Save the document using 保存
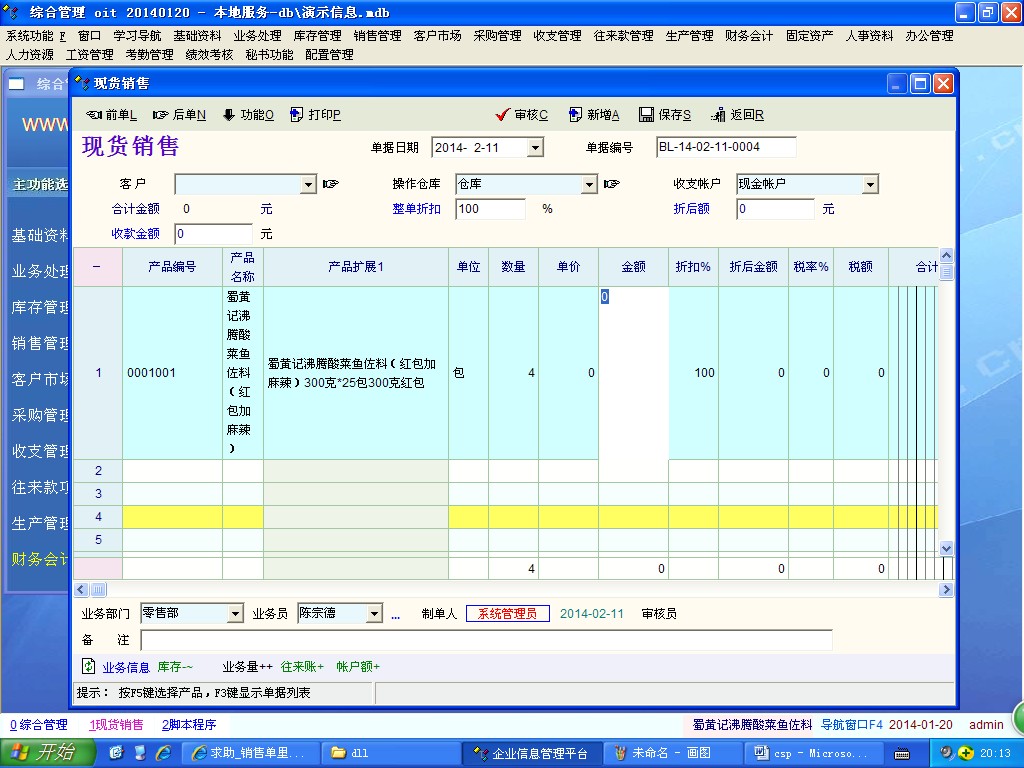Image resolution: width=1024 pixels, height=768 pixels. click(665, 115)
